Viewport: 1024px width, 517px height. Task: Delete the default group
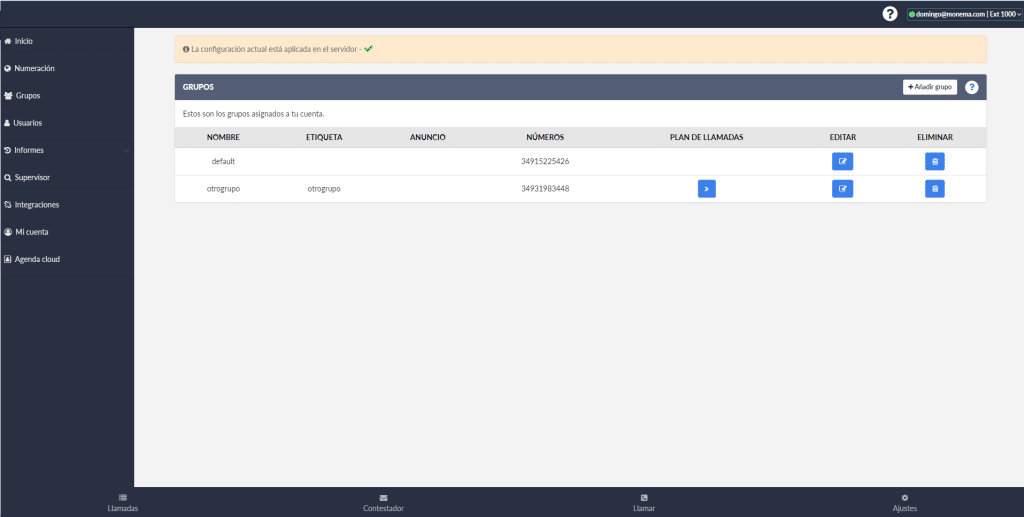pos(935,161)
